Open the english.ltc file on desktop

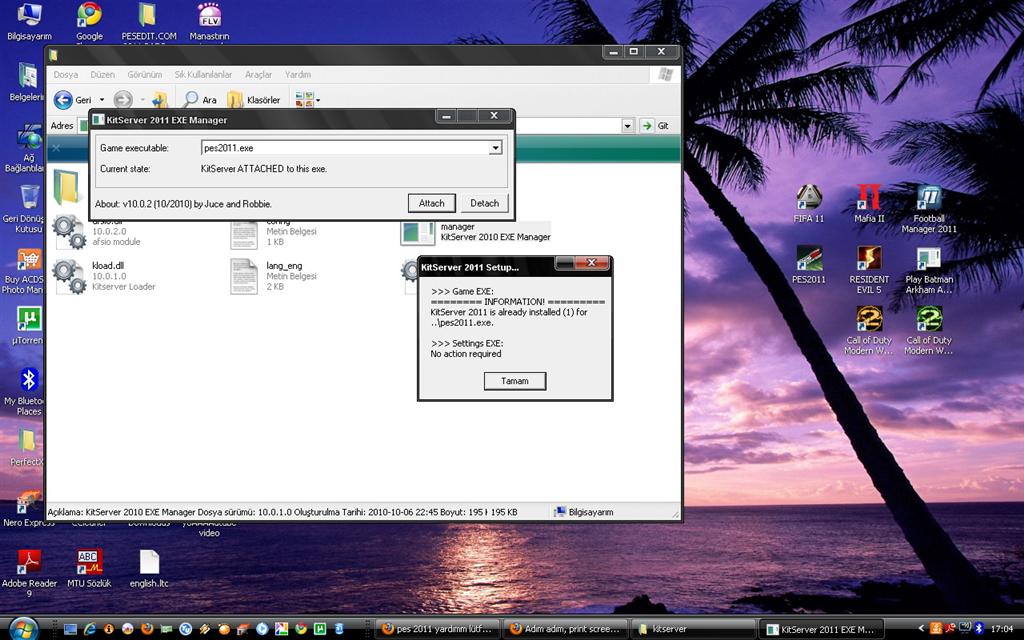pyautogui.click(x=149, y=568)
